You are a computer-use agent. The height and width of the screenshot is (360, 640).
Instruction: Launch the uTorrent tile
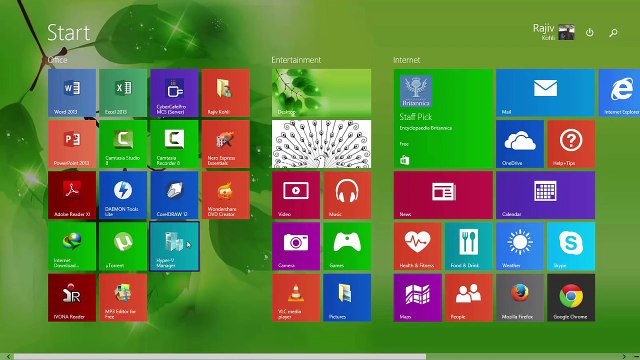(x=123, y=247)
